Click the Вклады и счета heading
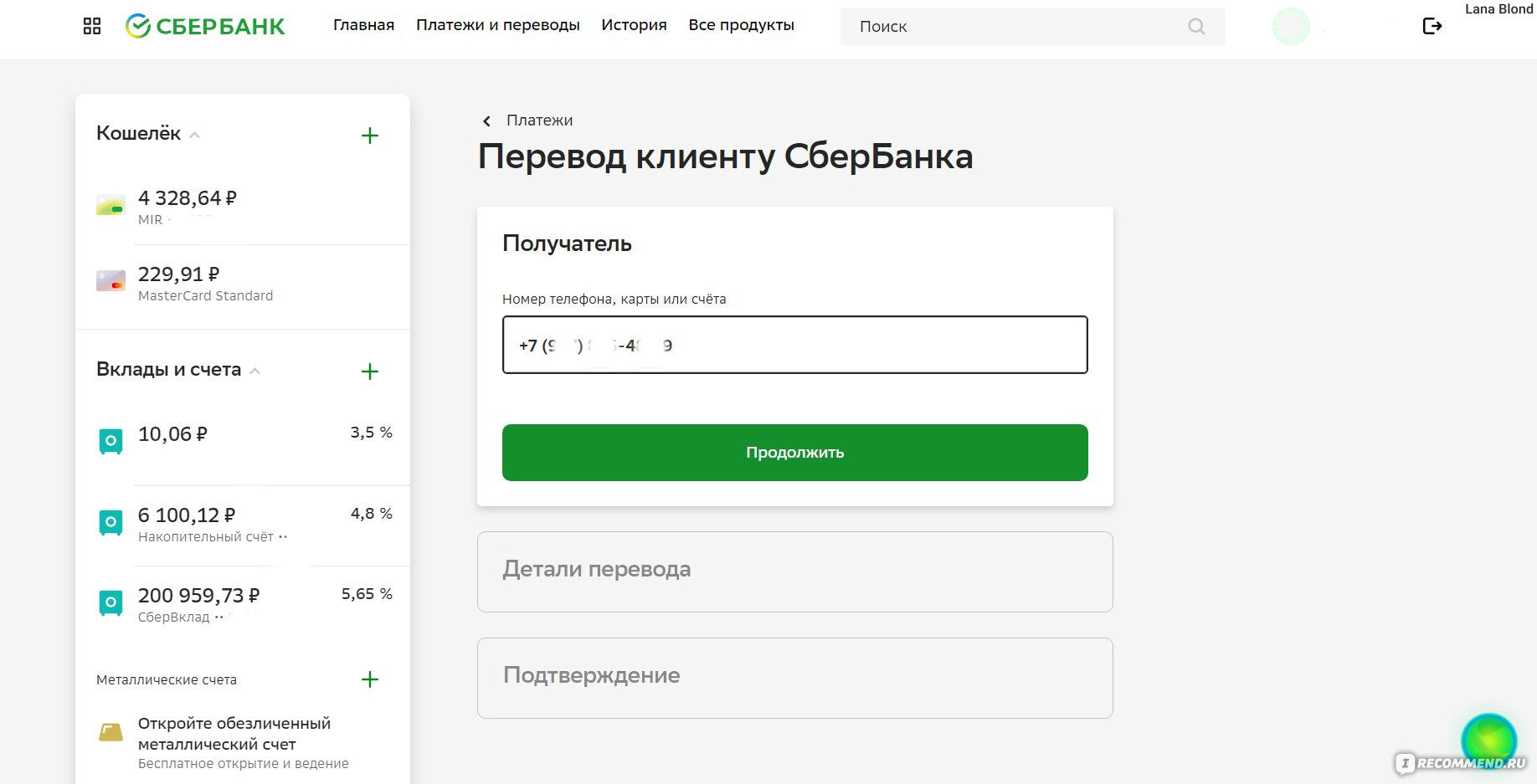 (x=168, y=369)
